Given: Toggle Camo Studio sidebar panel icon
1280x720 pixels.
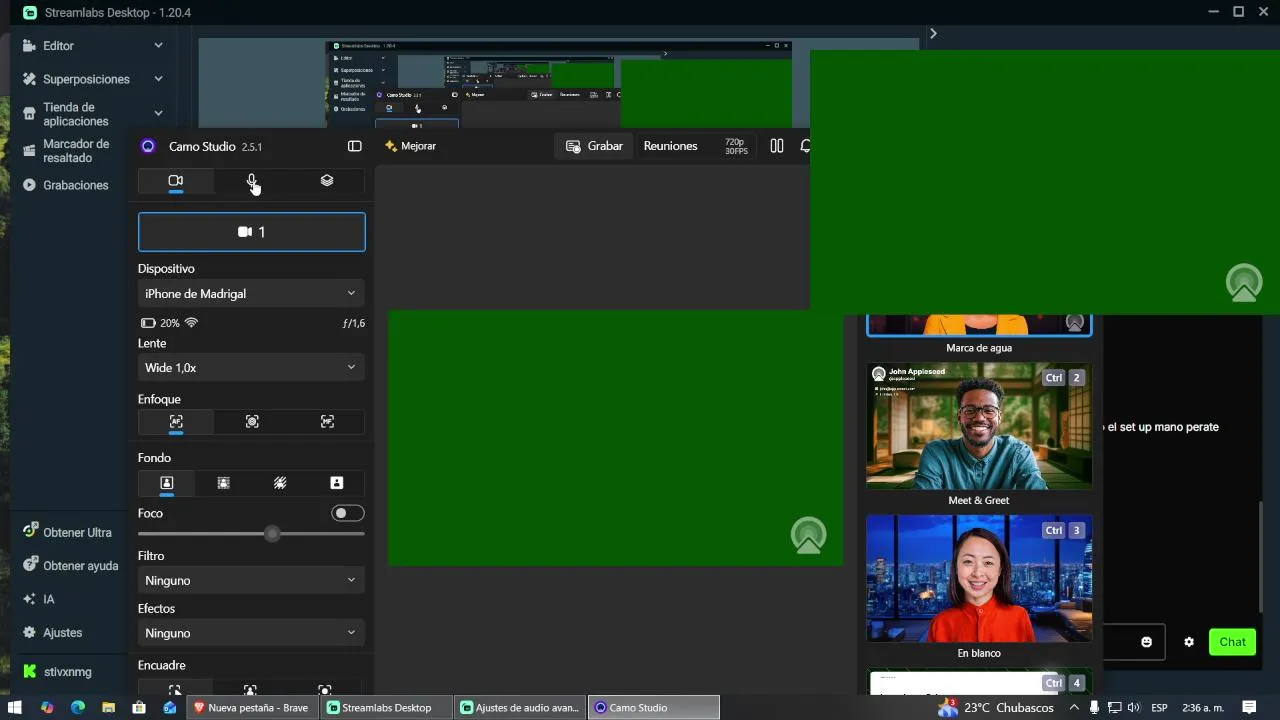Looking at the screenshot, I should (x=354, y=146).
